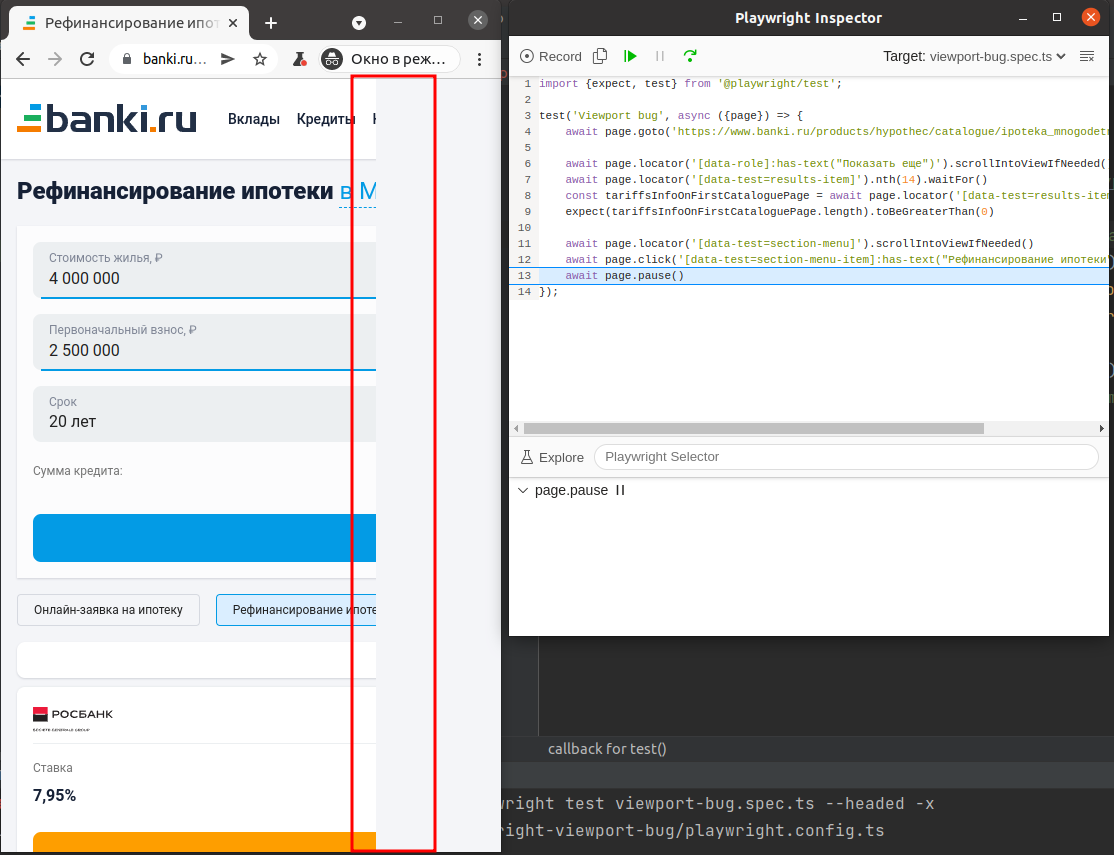Click the Copy script icon next to Record
The width and height of the screenshot is (1114, 855).
point(599,57)
